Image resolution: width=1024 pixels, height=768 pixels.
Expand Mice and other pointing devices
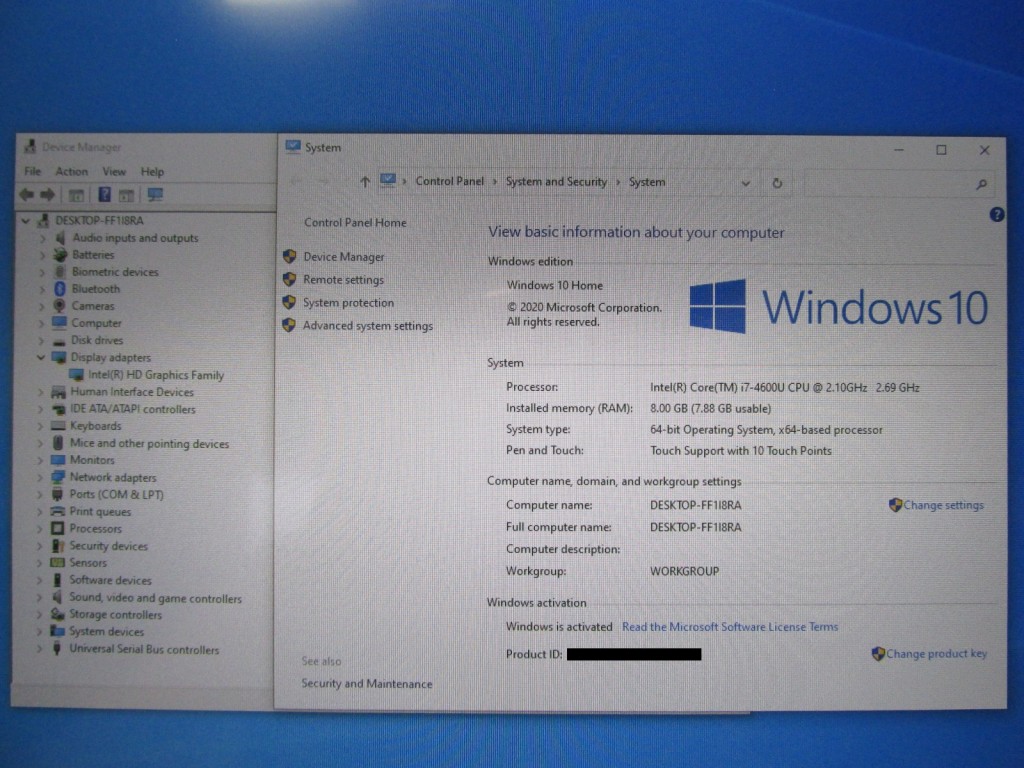point(40,443)
